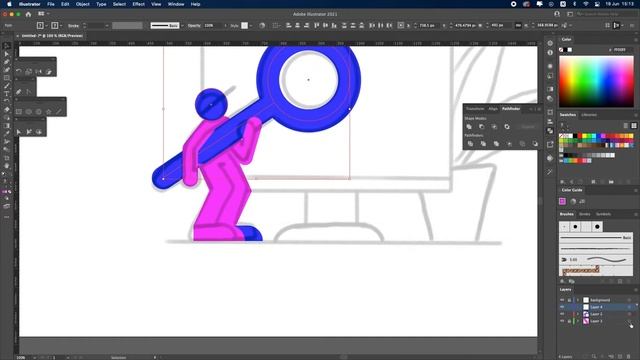This screenshot has width=640, height=360.
Task: Open the stroke weight dropdown
Action: [107, 25]
